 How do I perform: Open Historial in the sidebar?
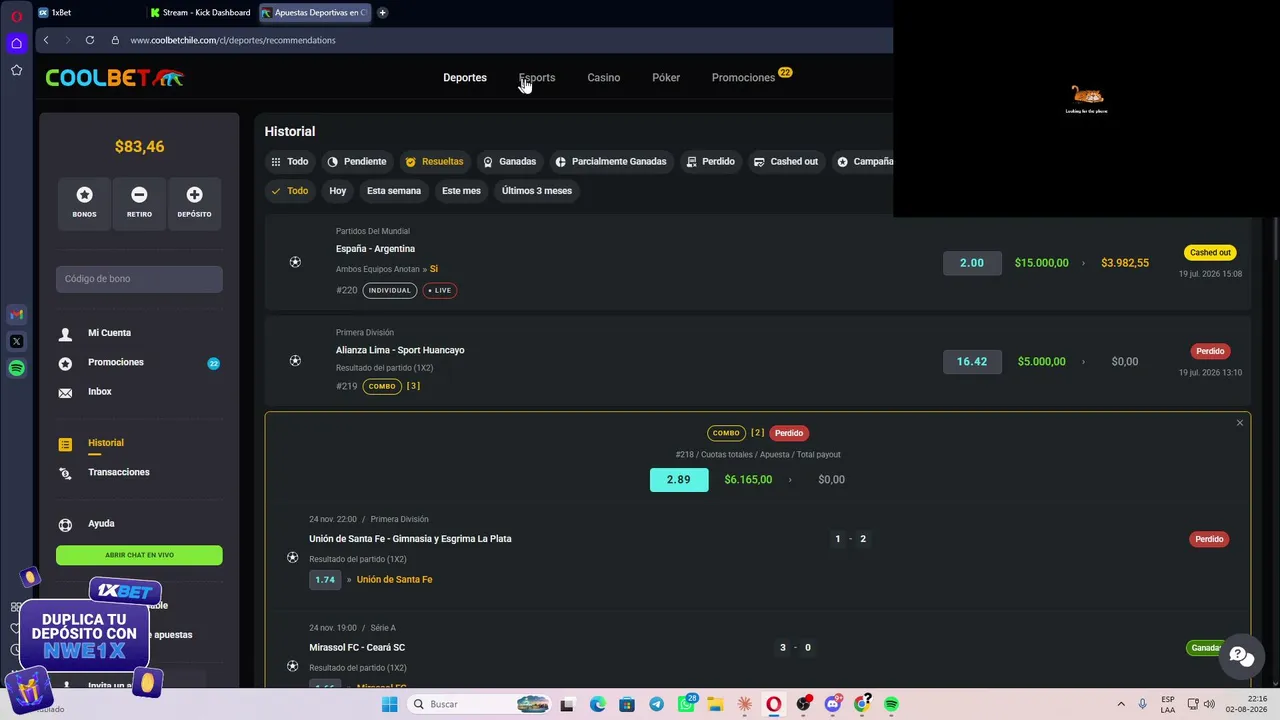coord(106,443)
